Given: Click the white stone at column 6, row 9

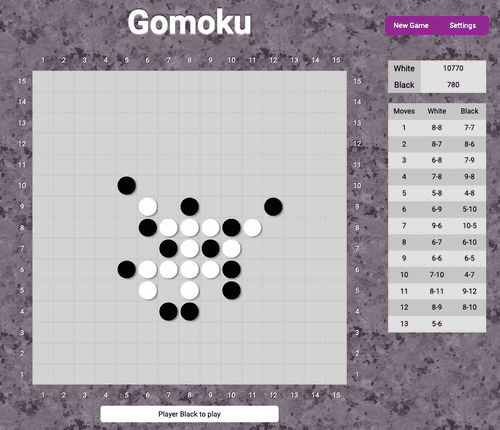Looking at the screenshot, I should [148, 207].
